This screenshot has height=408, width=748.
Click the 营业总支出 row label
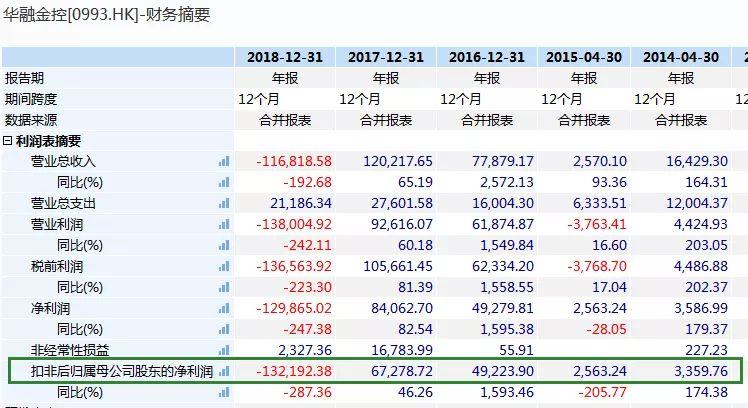tap(63, 203)
